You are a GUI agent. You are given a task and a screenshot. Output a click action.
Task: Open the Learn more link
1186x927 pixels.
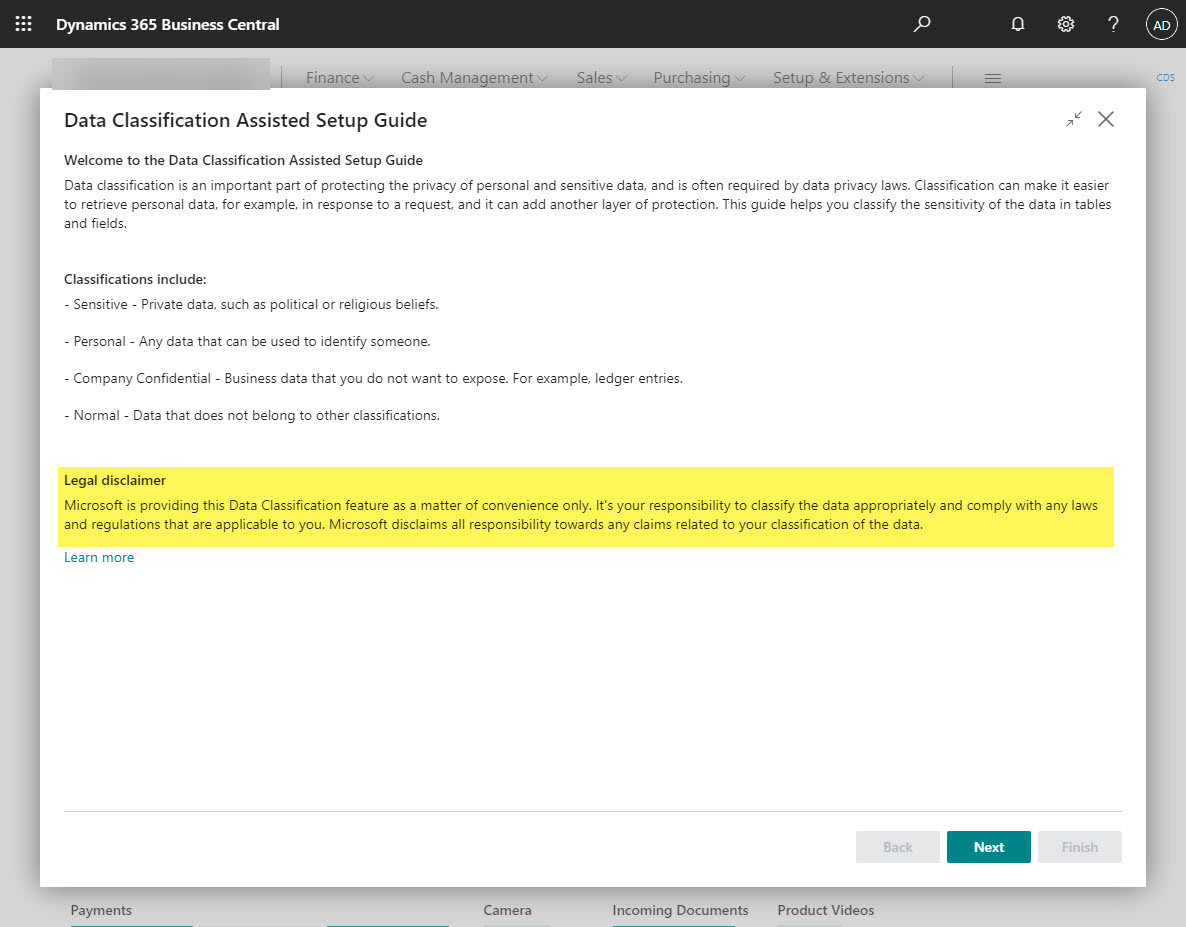[99, 557]
